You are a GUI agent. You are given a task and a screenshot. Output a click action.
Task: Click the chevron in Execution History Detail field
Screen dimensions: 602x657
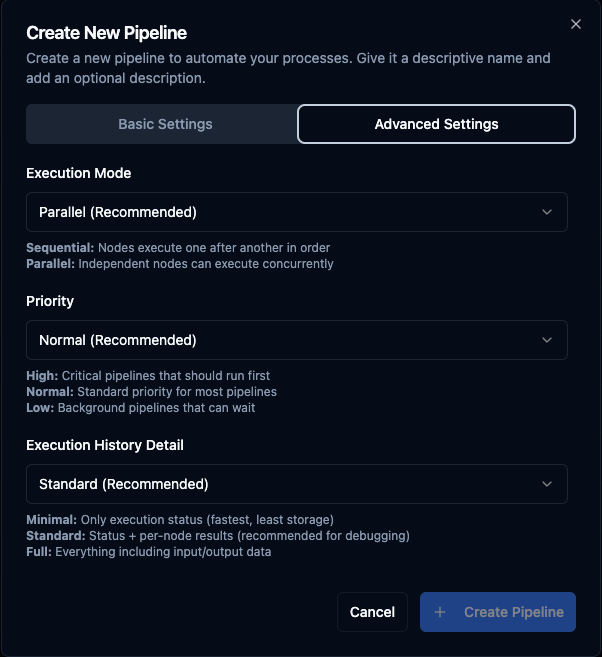(547, 484)
